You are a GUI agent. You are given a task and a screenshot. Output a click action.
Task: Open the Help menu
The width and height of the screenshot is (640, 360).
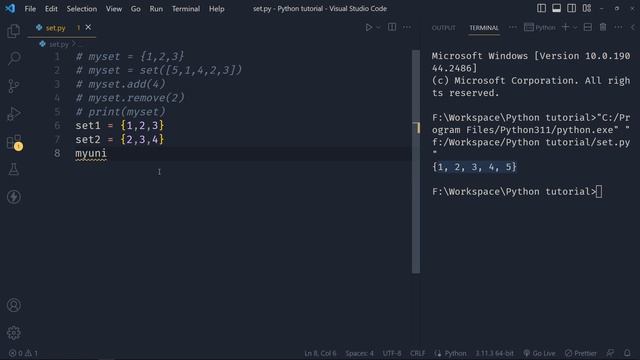216,9
